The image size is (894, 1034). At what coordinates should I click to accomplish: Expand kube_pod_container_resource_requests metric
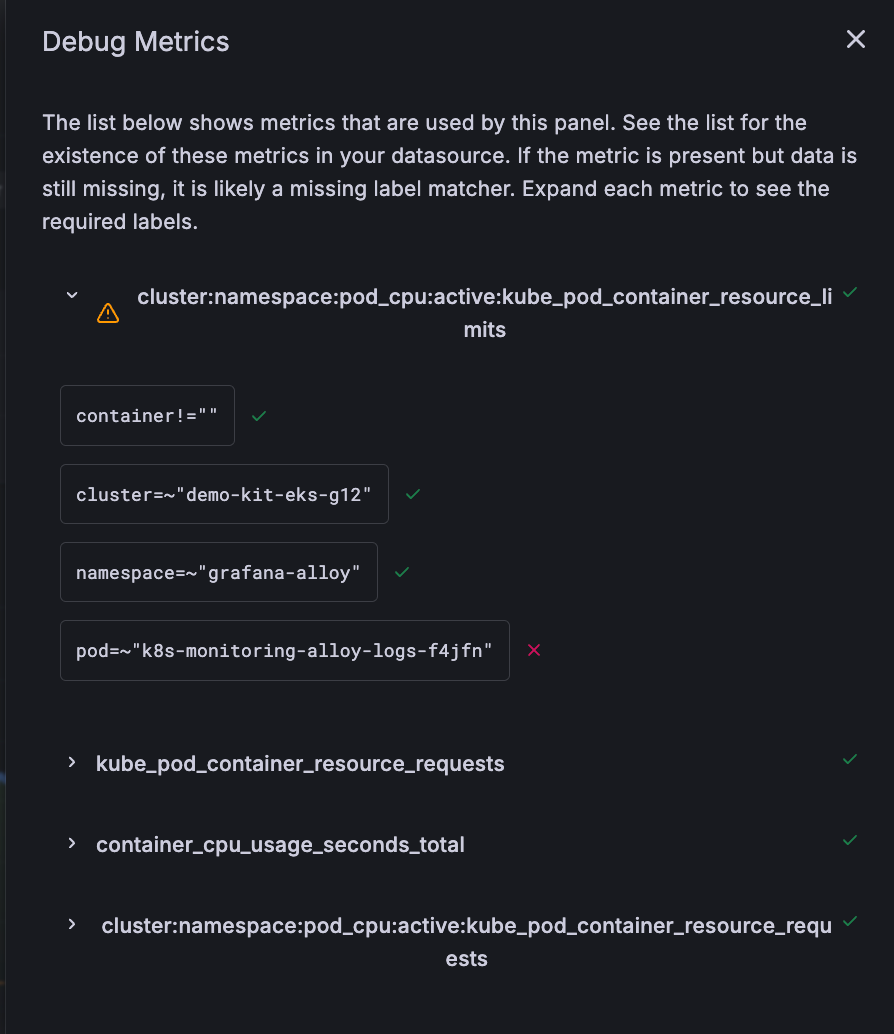coord(71,762)
